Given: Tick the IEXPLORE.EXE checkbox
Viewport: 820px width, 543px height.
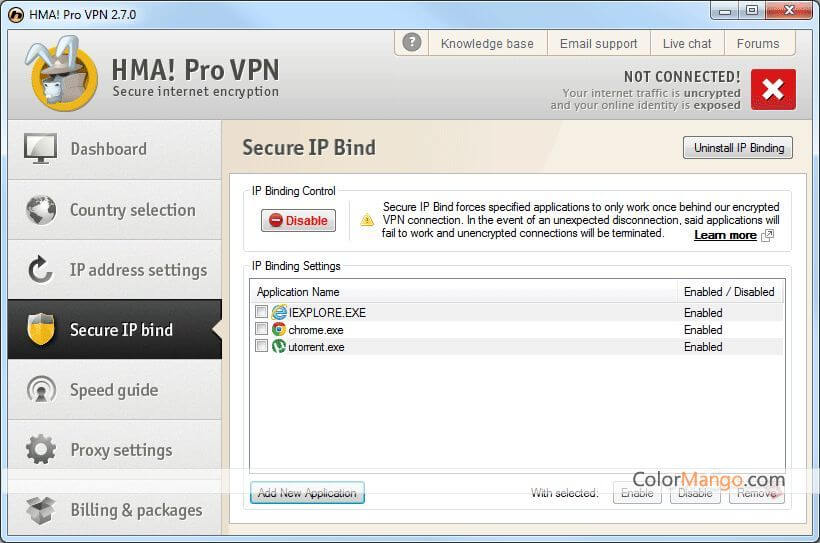Looking at the screenshot, I should 262,312.
